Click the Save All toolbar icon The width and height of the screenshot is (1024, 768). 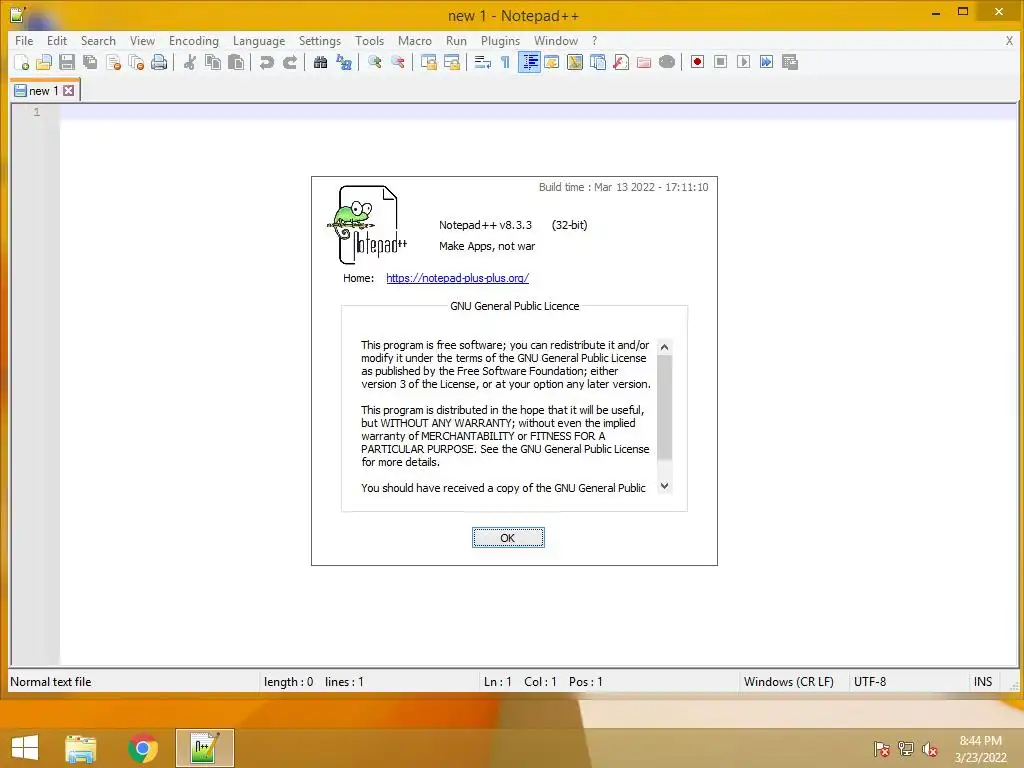click(90, 63)
